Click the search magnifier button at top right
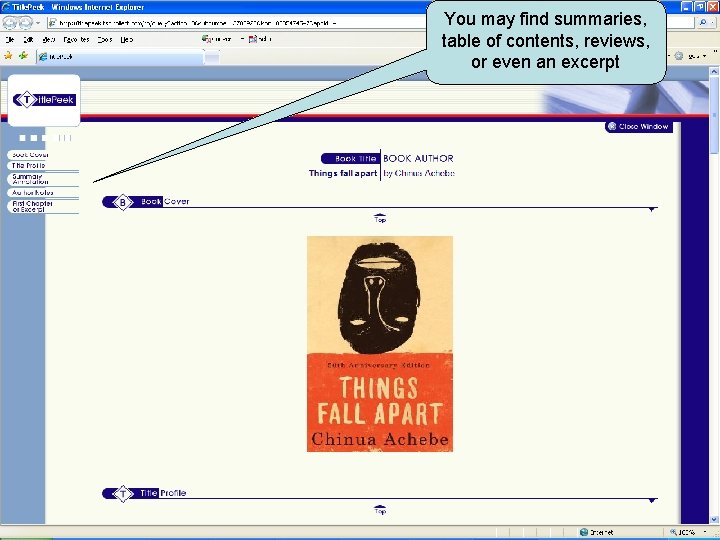720x540 pixels. point(703,22)
